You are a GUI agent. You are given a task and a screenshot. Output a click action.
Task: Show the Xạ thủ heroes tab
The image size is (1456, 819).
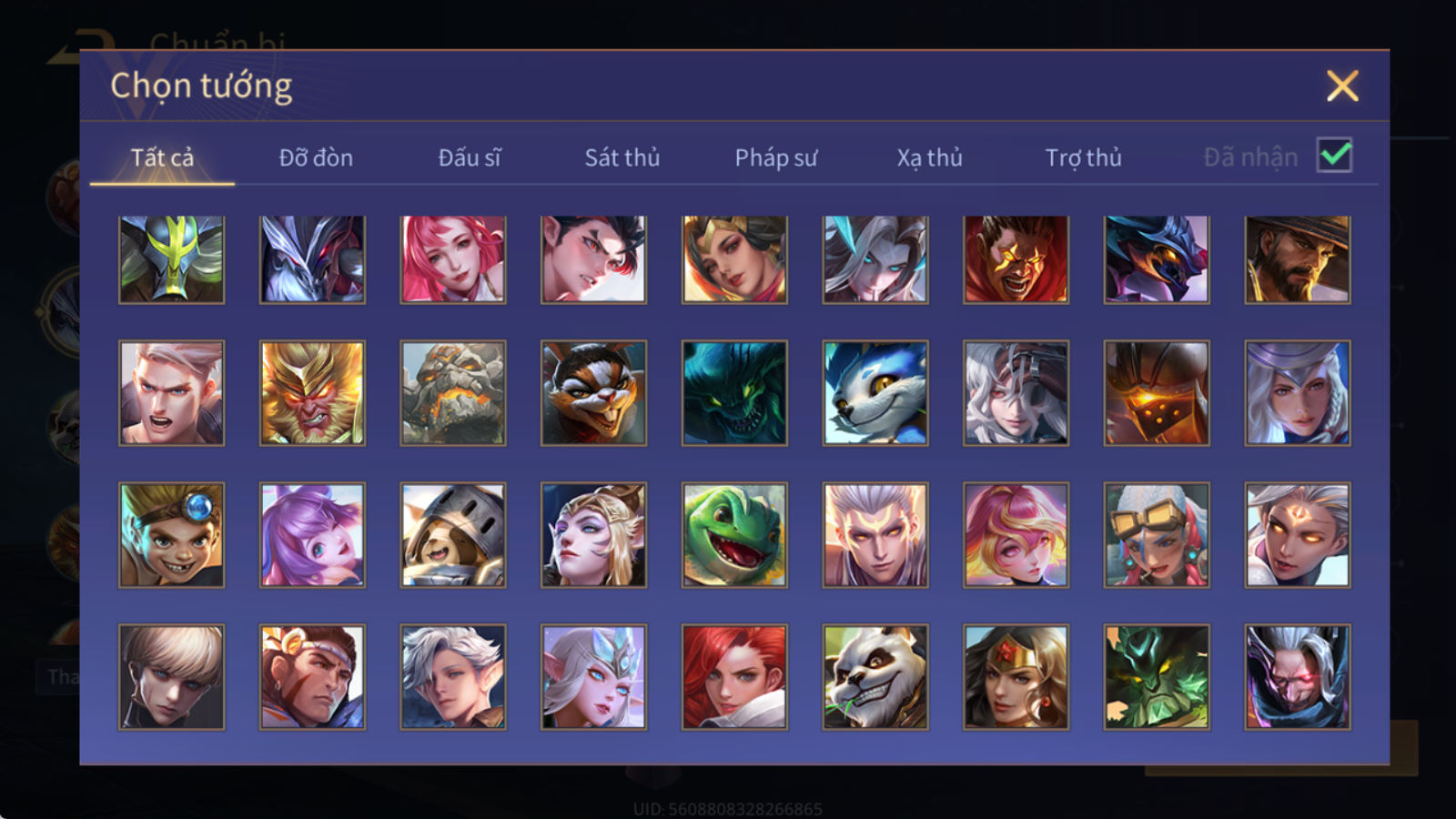tap(929, 157)
